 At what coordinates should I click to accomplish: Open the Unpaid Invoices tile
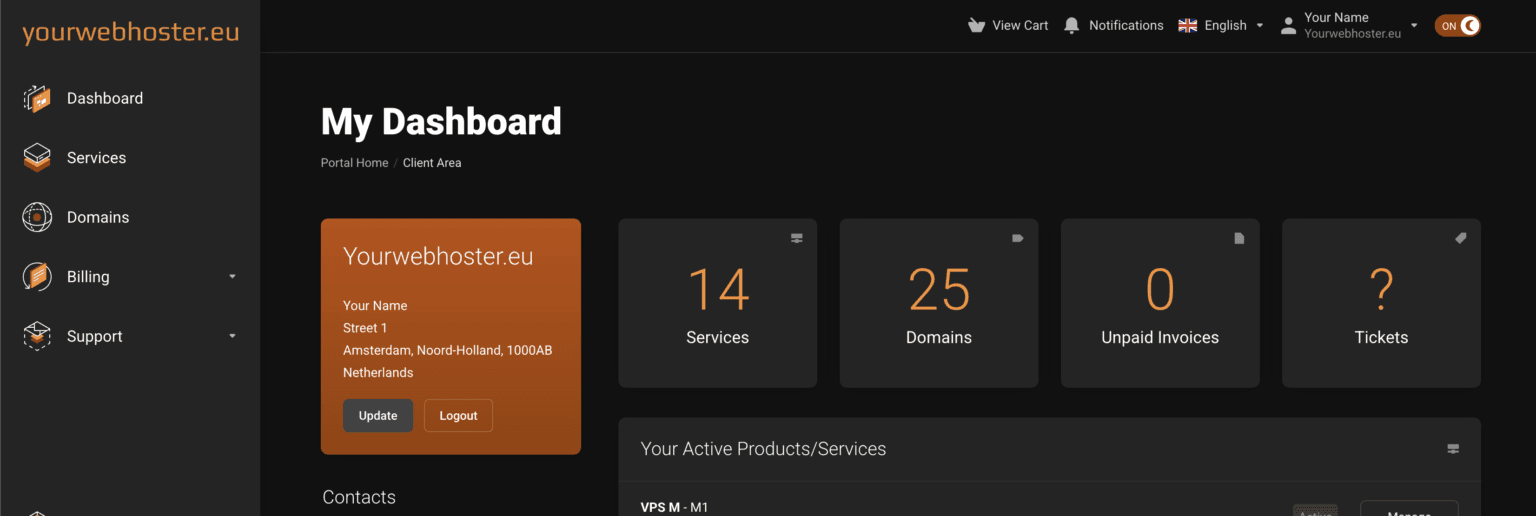(x=1159, y=303)
